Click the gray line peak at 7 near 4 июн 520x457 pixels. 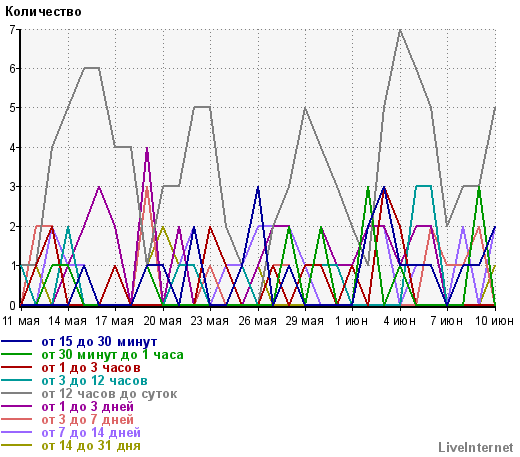(x=400, y=30)
